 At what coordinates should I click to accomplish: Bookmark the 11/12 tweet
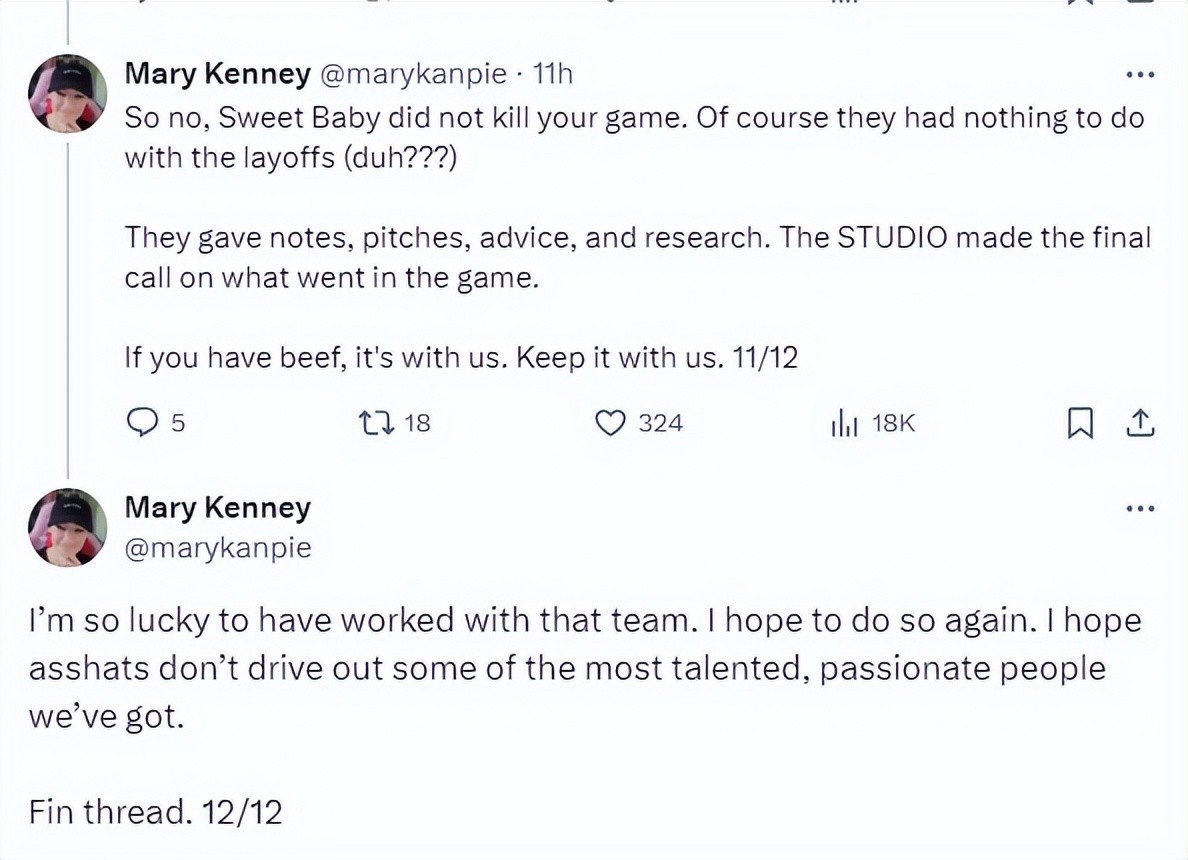click(1079, 424)
